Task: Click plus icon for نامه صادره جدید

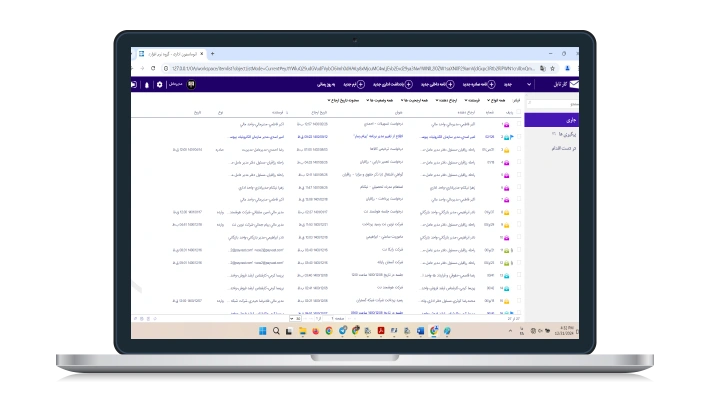Action: pos(492,85)
